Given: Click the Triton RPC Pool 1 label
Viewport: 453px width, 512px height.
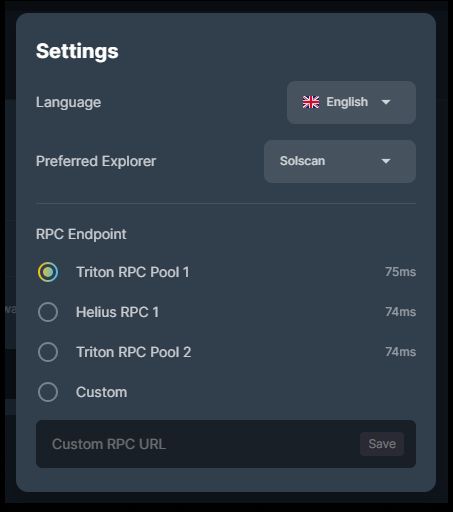Looking at the screenshot, I should [x=133, y=272].
